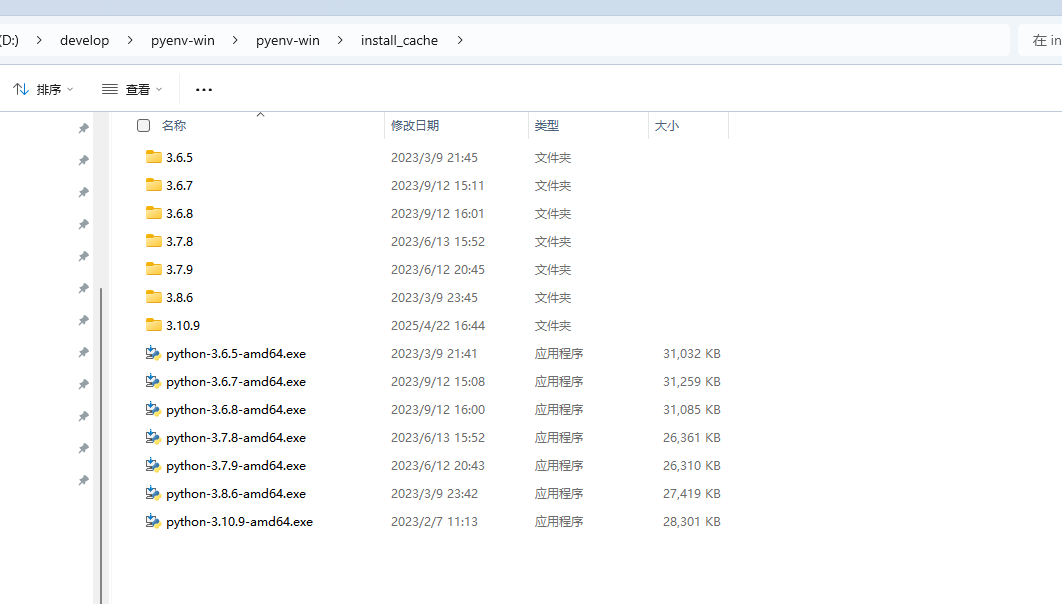Select file name python-3.10.9-amd64.exe

coord(239,521)
